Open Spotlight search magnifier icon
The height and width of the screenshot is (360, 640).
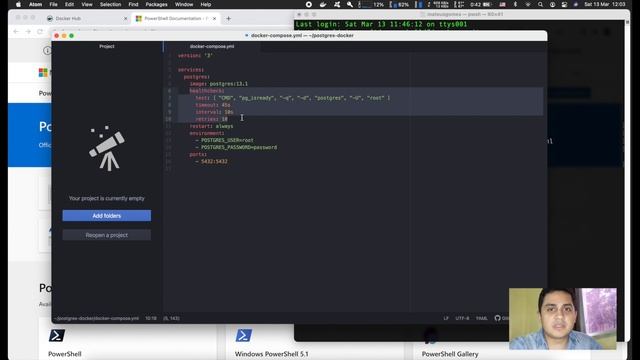click(x=540, y=4)
